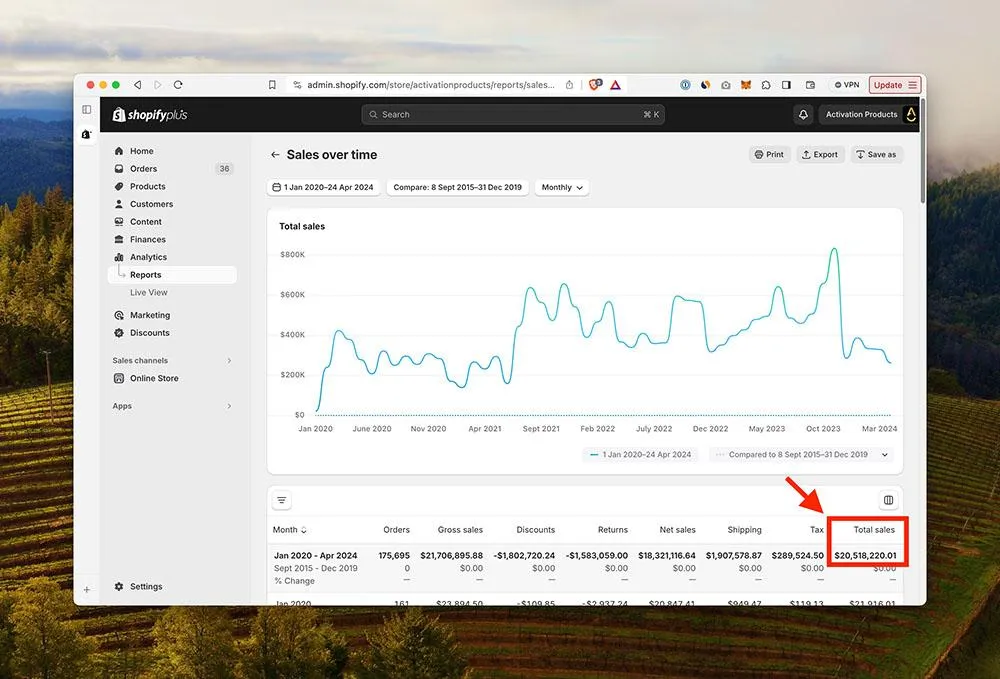The height and width of the screenshot is (679, 1000).
Task: Open the Monthly grouping dropdown
Action: pos(562,187)
